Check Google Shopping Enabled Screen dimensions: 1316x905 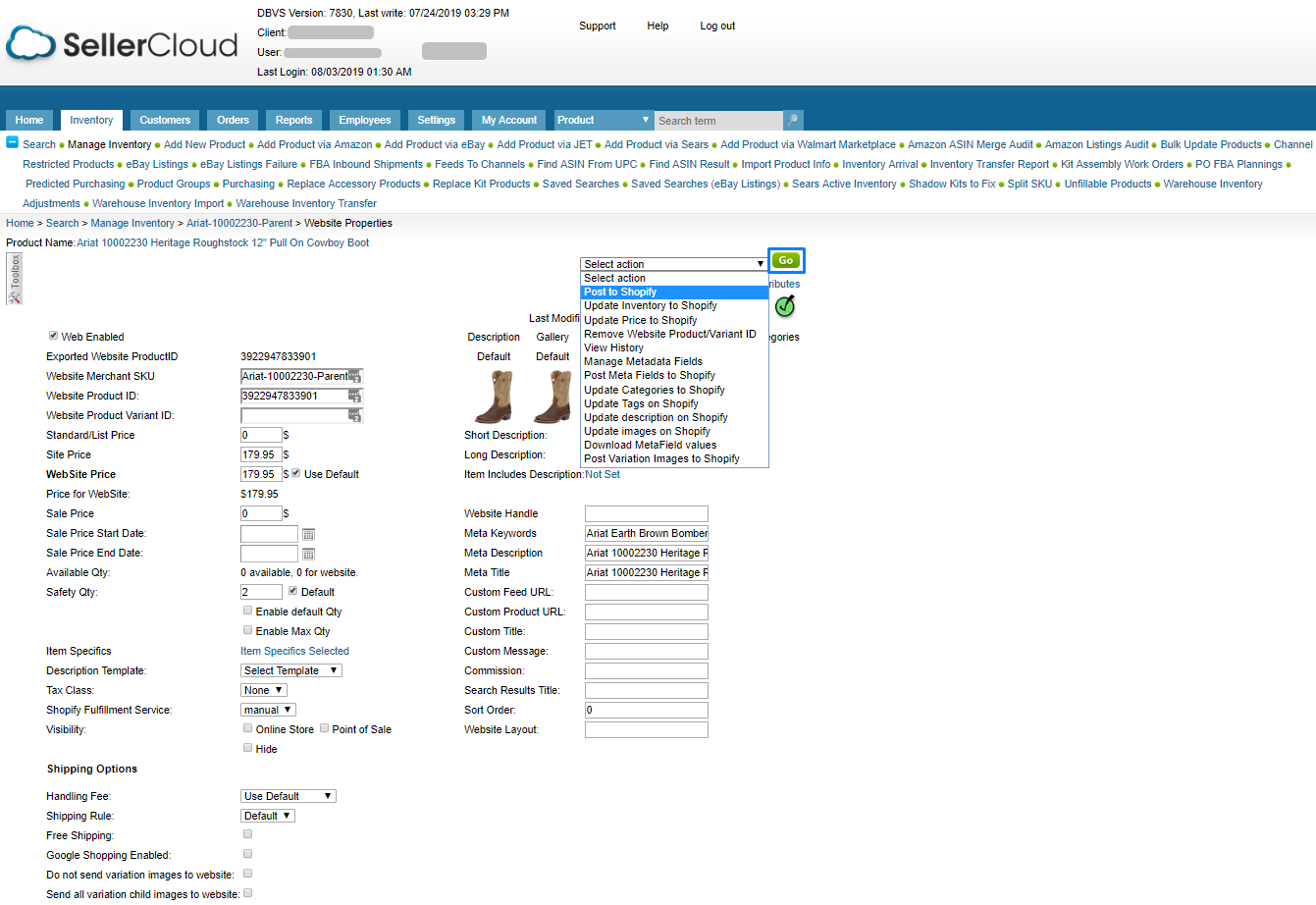247,854
